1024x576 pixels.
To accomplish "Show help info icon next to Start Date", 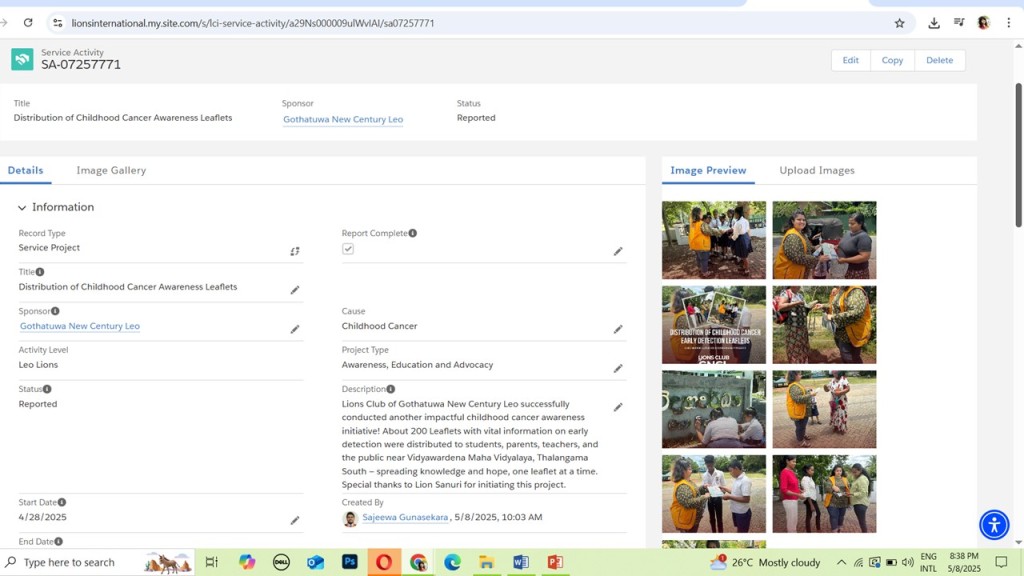I will [x=62, y=502].
